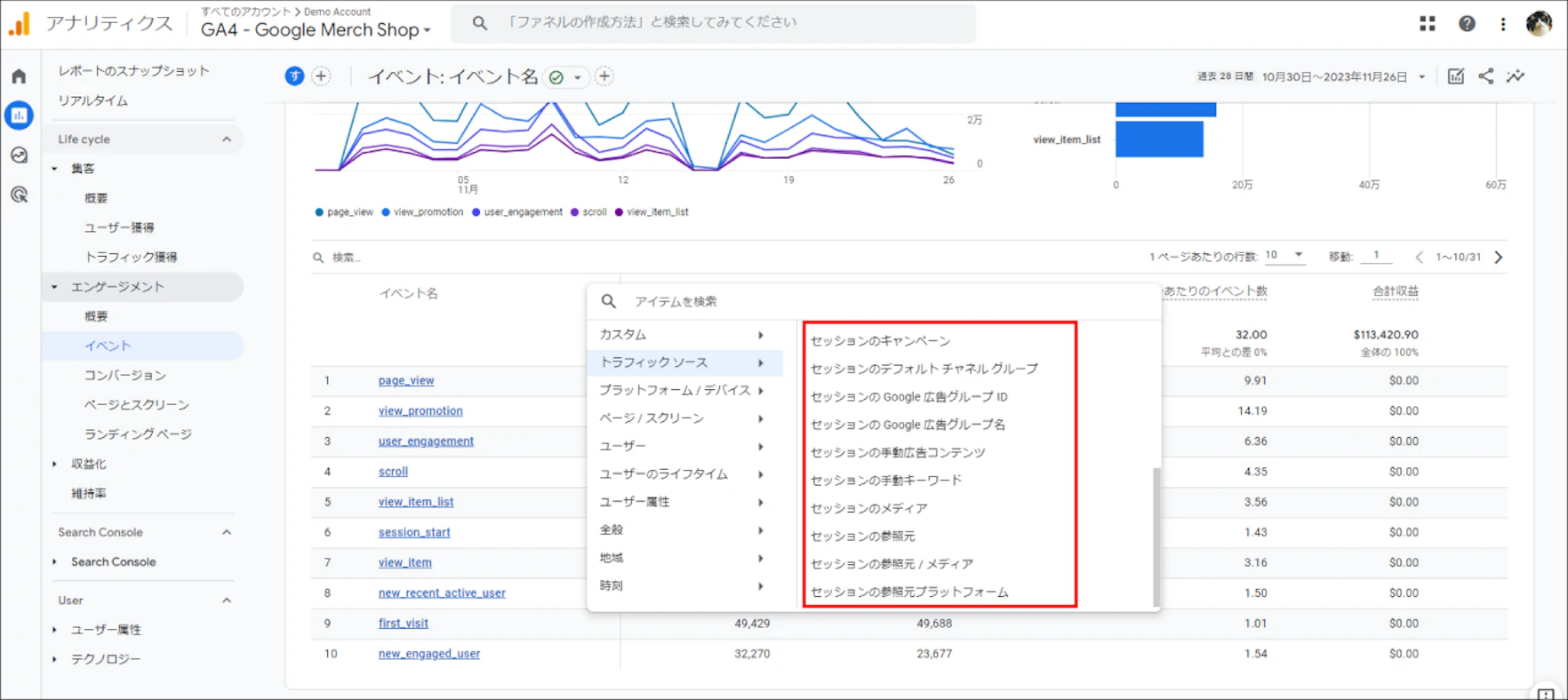1568x700 pixels.
Task: Click the 移動 page number field
Action: pos(1376,256)
